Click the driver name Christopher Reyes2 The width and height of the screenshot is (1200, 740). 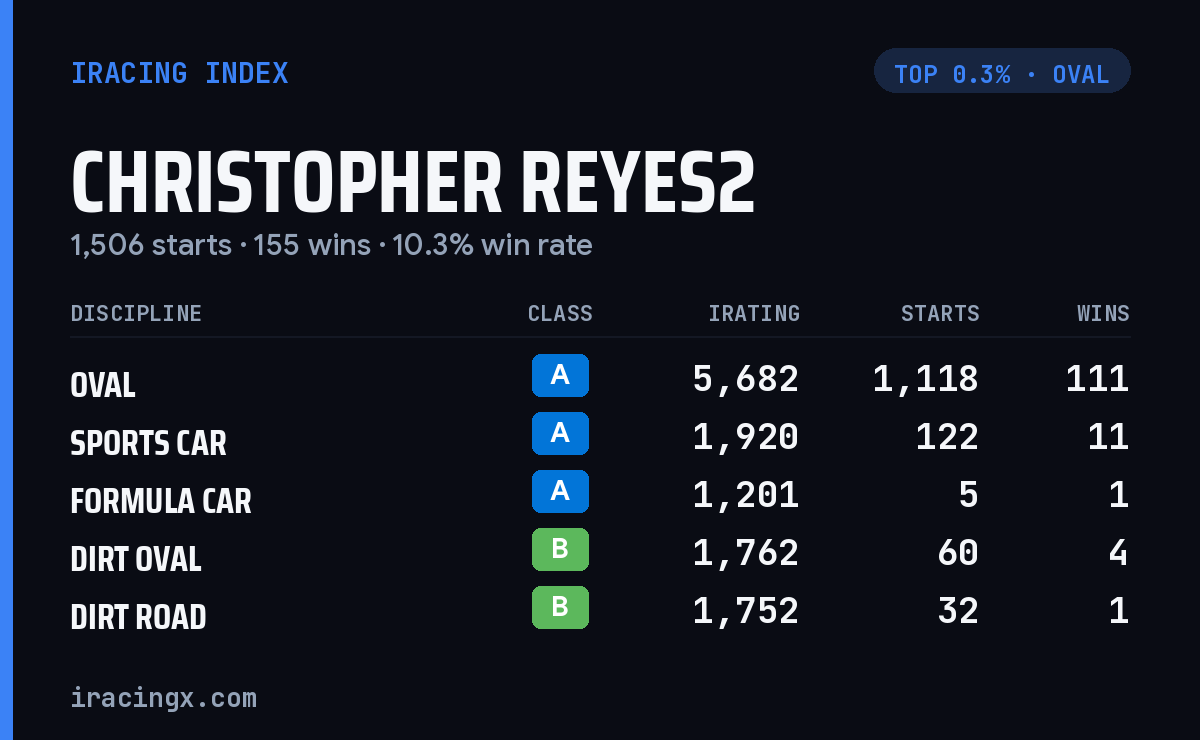pos(413,183)
